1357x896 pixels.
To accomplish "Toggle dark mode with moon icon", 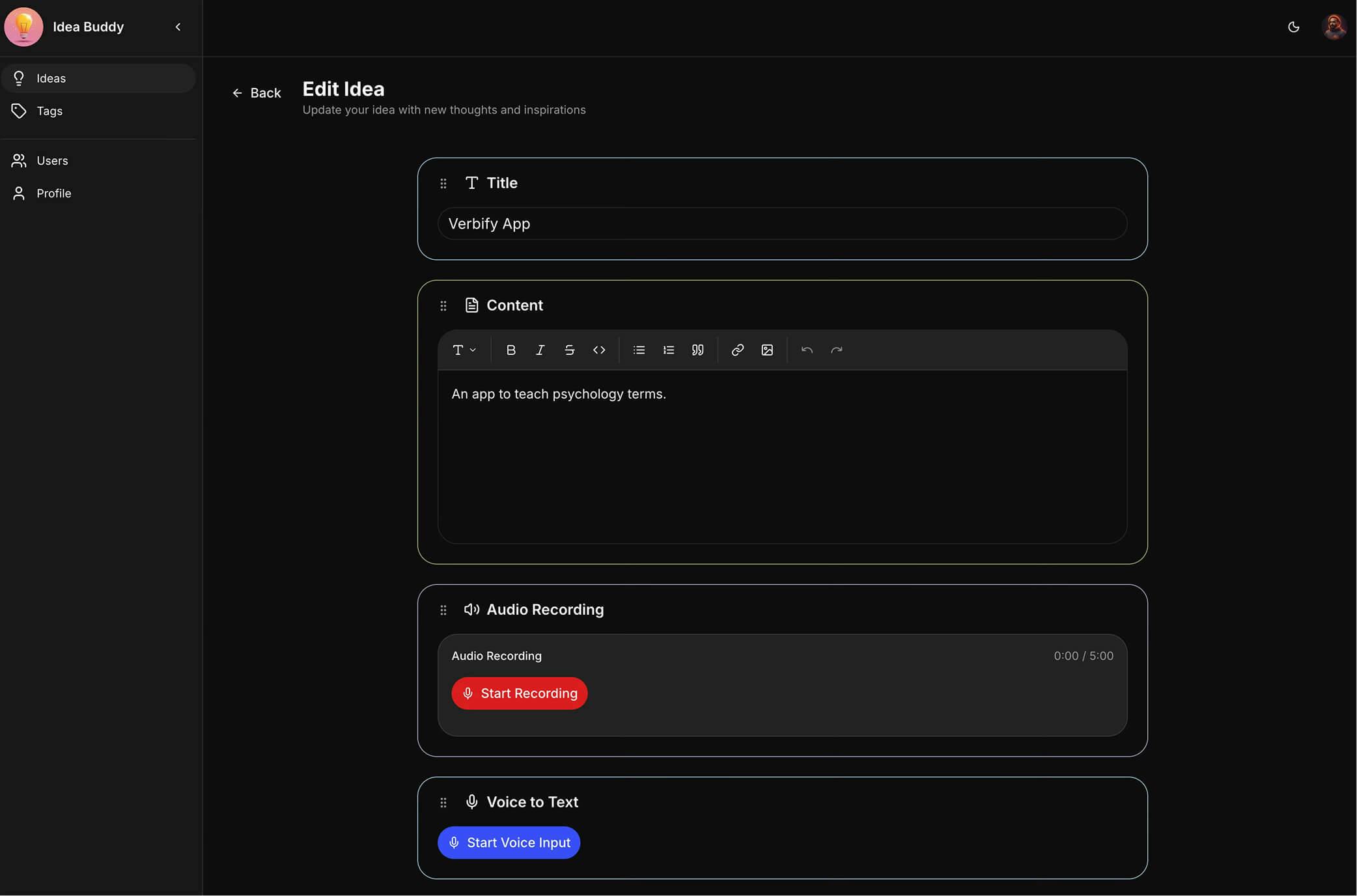I will pos(1293,27).
